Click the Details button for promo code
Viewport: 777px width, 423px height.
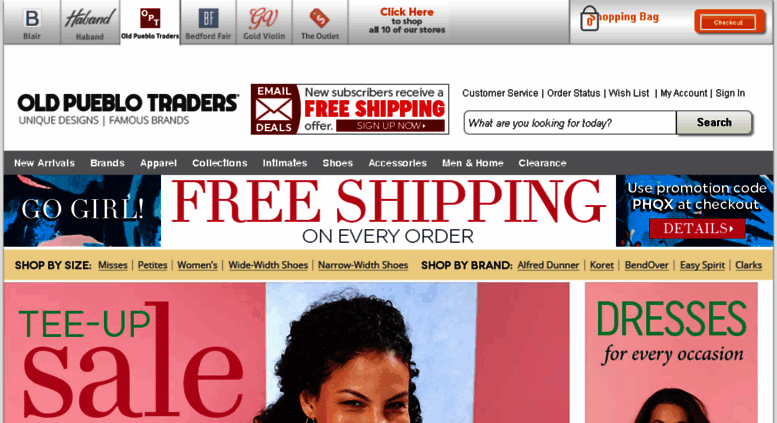click(x=697, y=228)
